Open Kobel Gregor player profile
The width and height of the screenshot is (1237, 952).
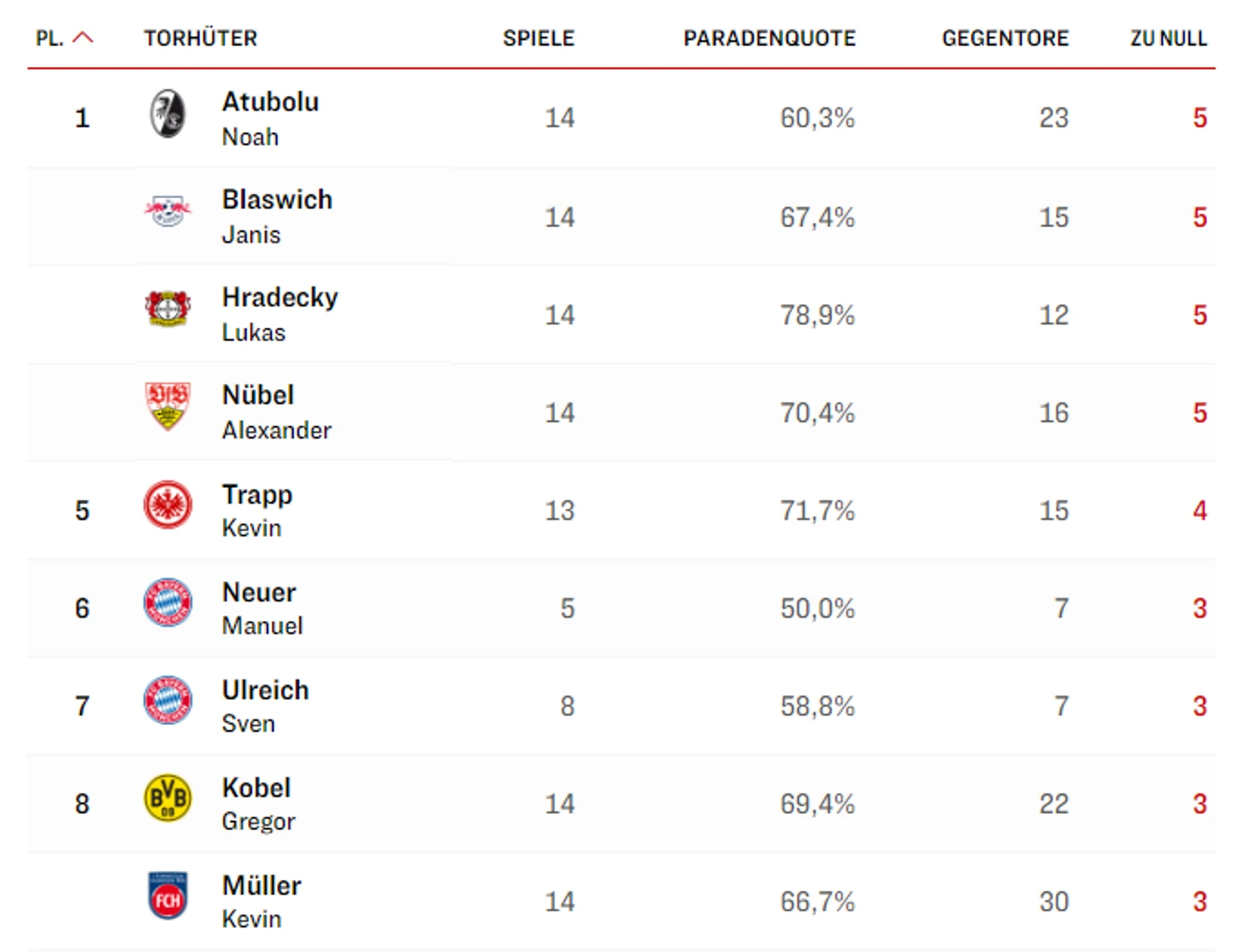(x=258, y=803)
